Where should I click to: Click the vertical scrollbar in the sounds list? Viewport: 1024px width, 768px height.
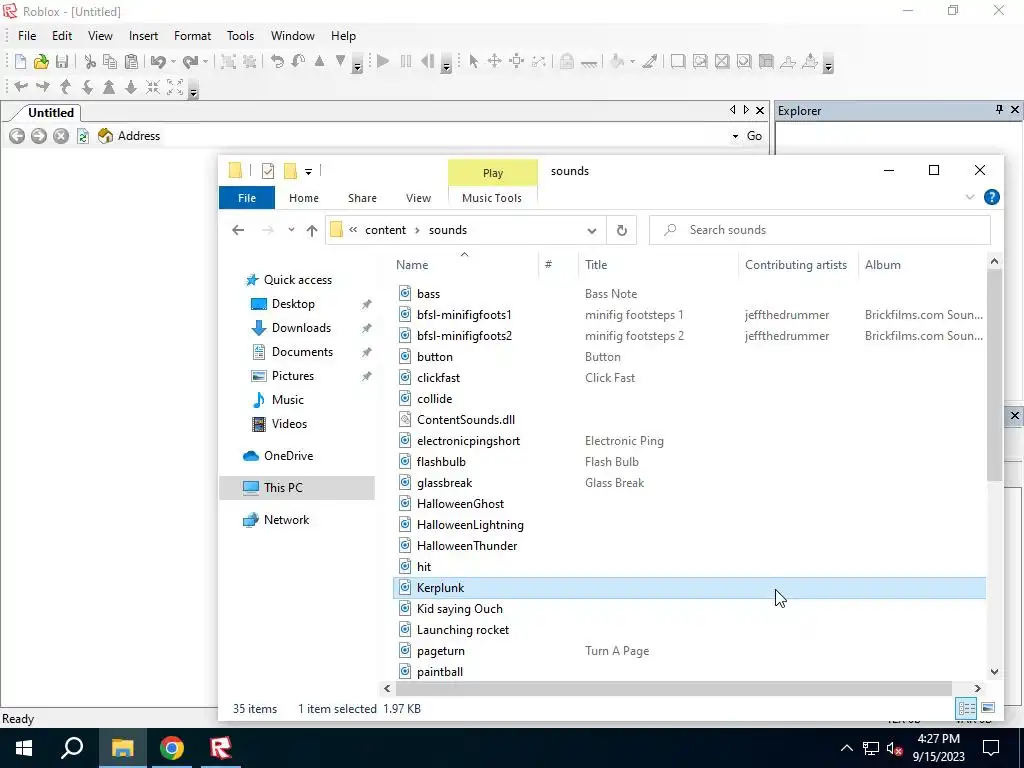[x=994, y=376]
